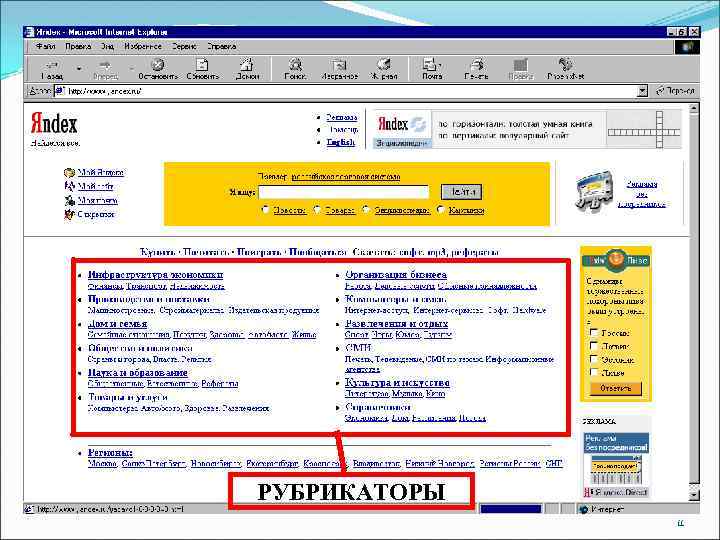The width and height of the screenshot is (720, 540).
Task: Click the Yandex Bar advertisement image
Action: (x=594, y=192)
